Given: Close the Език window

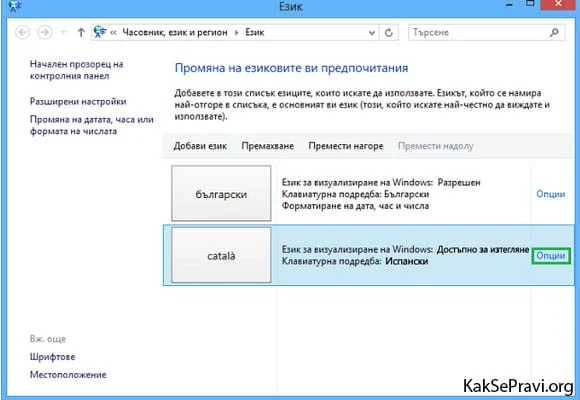Looking at the screenshot, I should pyautogui.click(x=559, y=4).
